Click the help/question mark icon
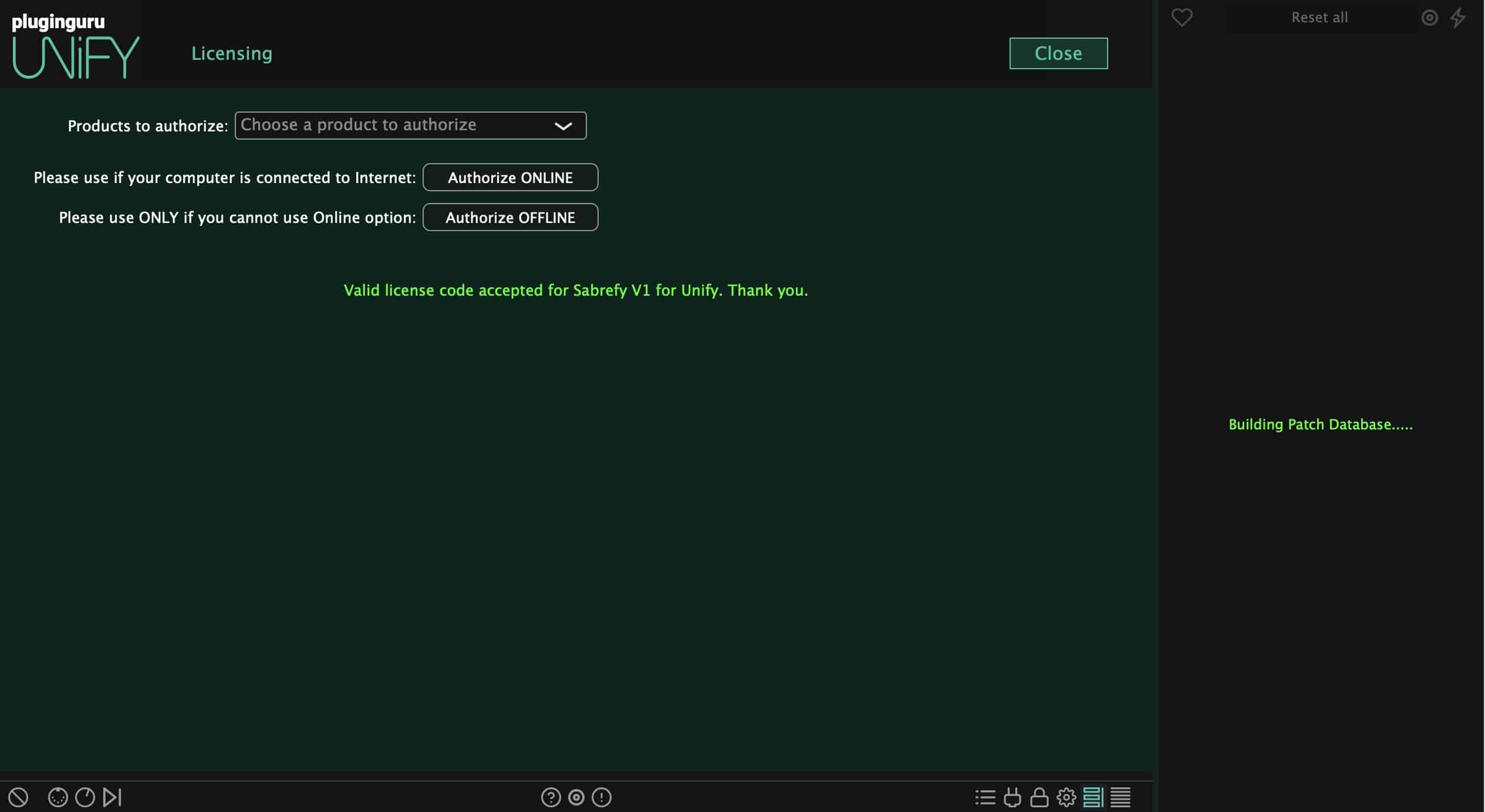 click(550, 797)
